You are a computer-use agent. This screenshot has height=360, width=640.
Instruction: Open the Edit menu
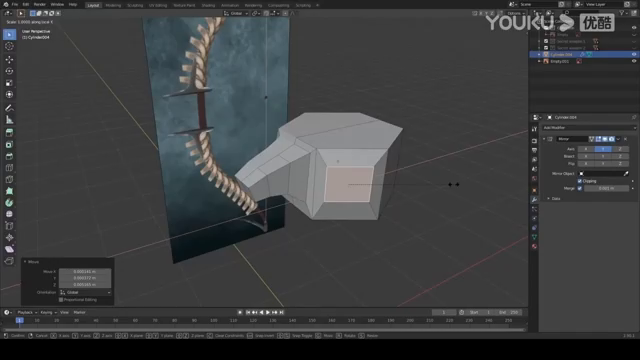pyautogui.click(x=26, y=4)
